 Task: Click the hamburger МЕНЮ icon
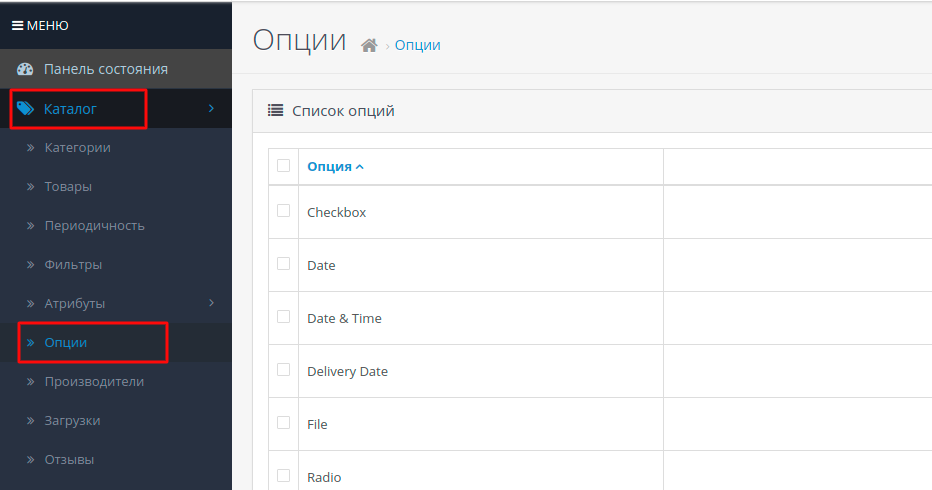(x=17, y=25)
